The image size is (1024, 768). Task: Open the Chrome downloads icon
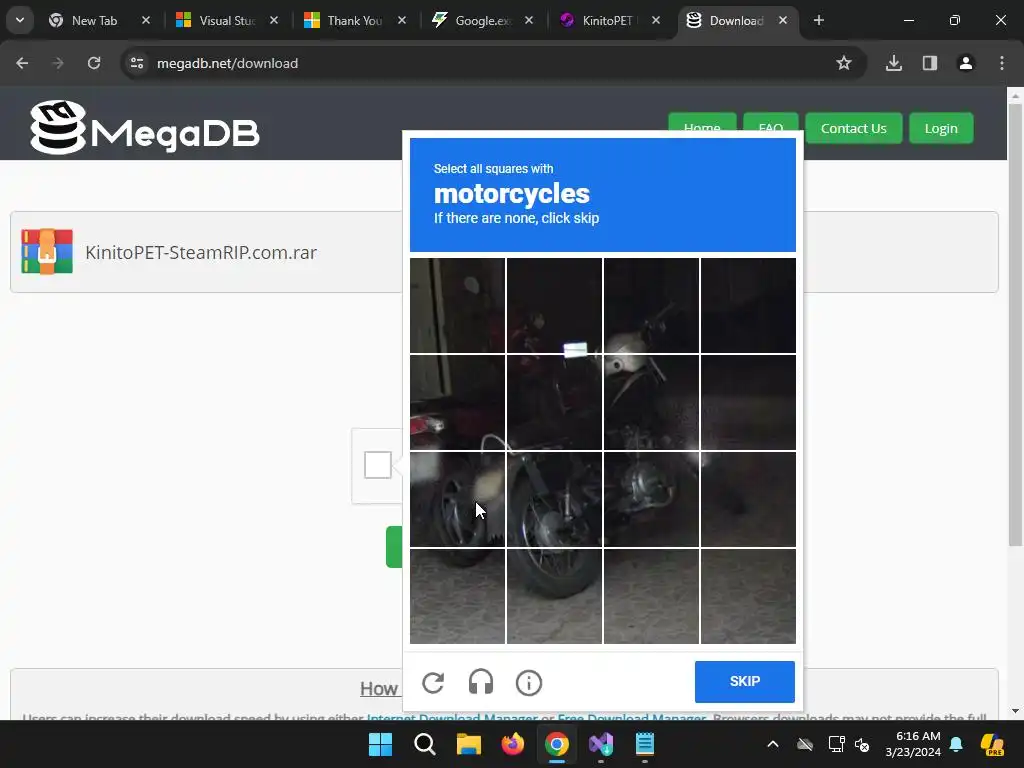[893, 63]
